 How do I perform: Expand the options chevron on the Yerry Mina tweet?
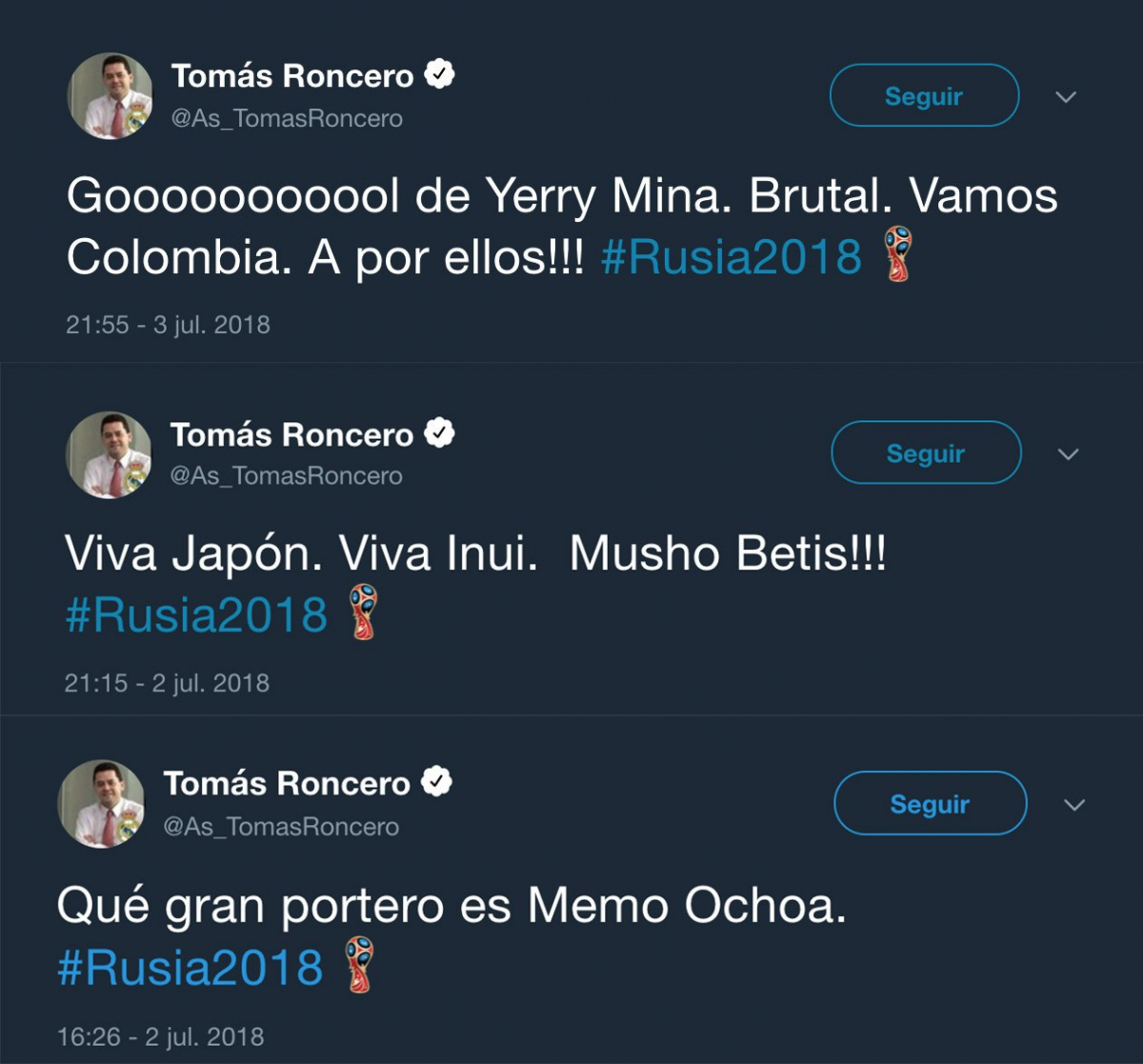pyautogui.click(x=1067, y=97)
